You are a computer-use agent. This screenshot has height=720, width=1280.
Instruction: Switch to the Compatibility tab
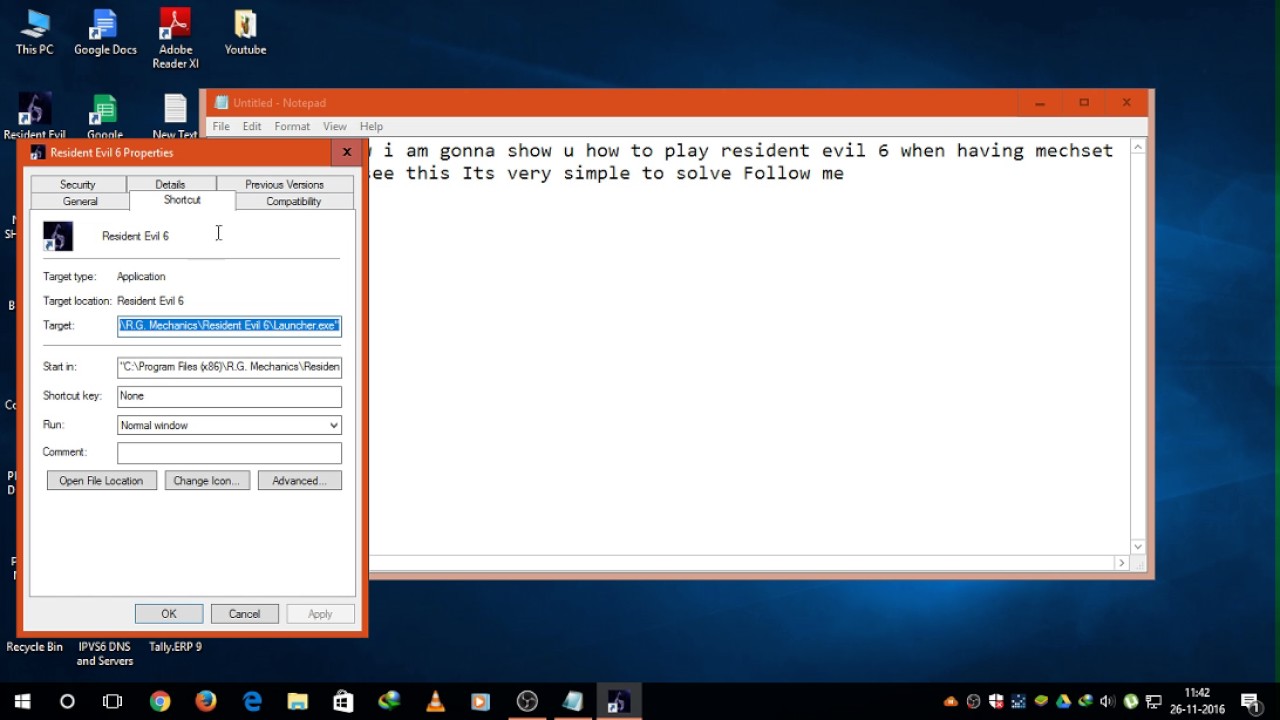[294, 201]
